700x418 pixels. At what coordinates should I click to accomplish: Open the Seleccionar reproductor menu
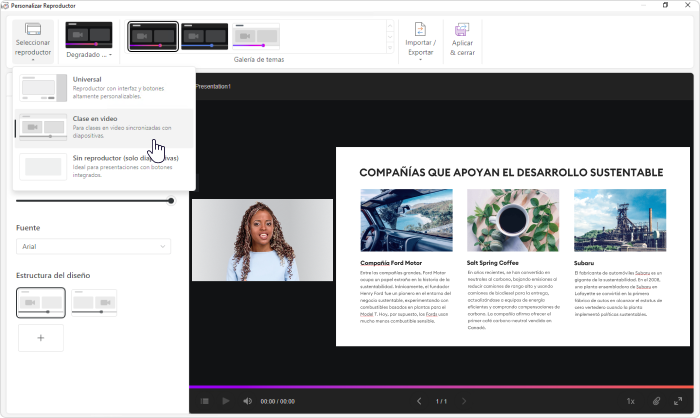point(33,41)
